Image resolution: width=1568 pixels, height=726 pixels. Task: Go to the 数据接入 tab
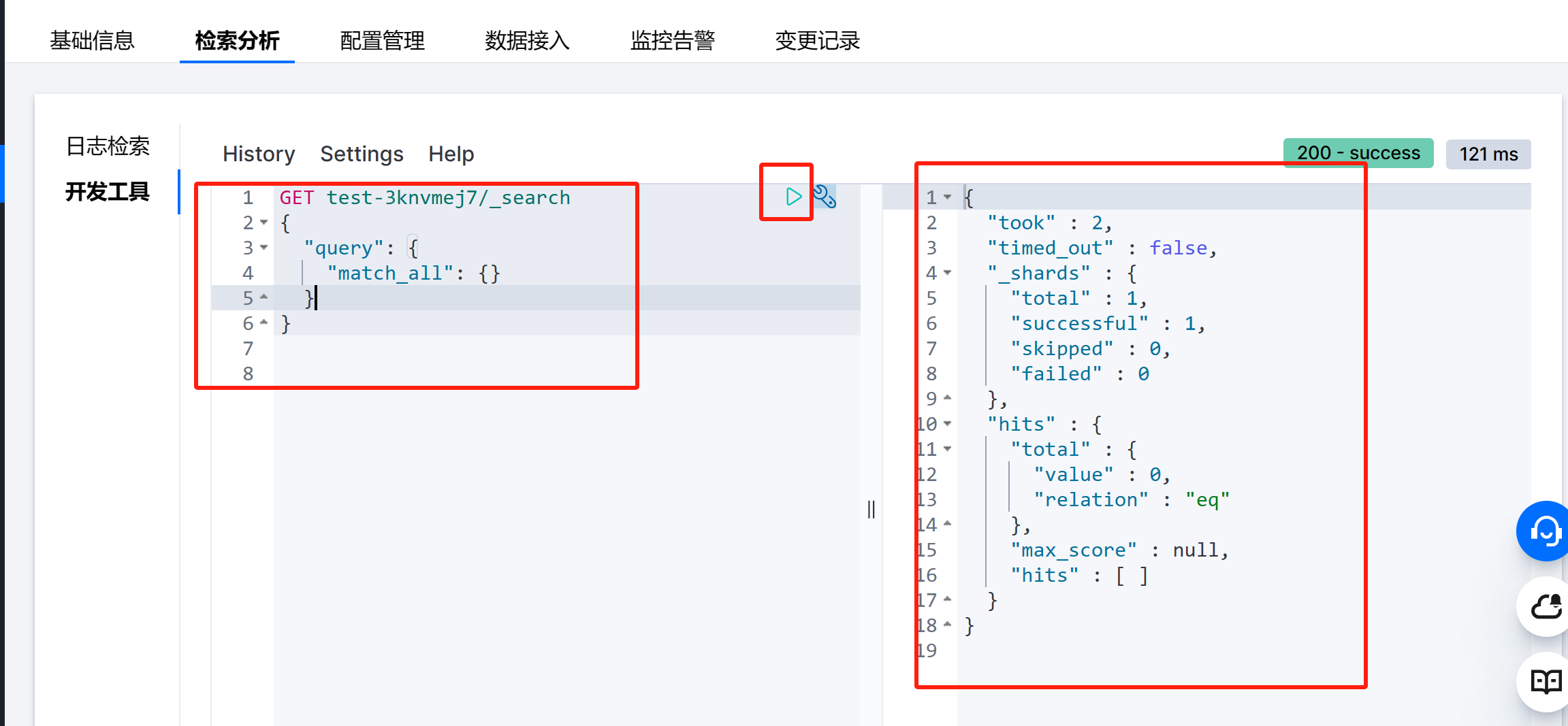[x=527, y=41]
